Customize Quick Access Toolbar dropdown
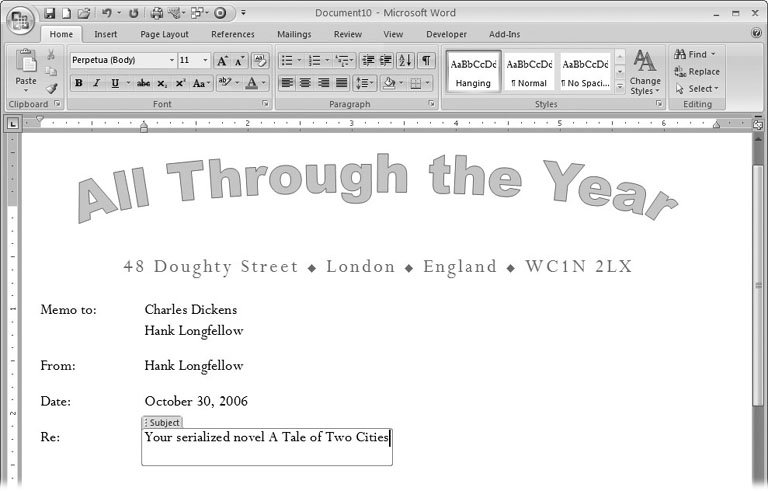The width and height of the screenshot is (768, 491). (243, 13)
